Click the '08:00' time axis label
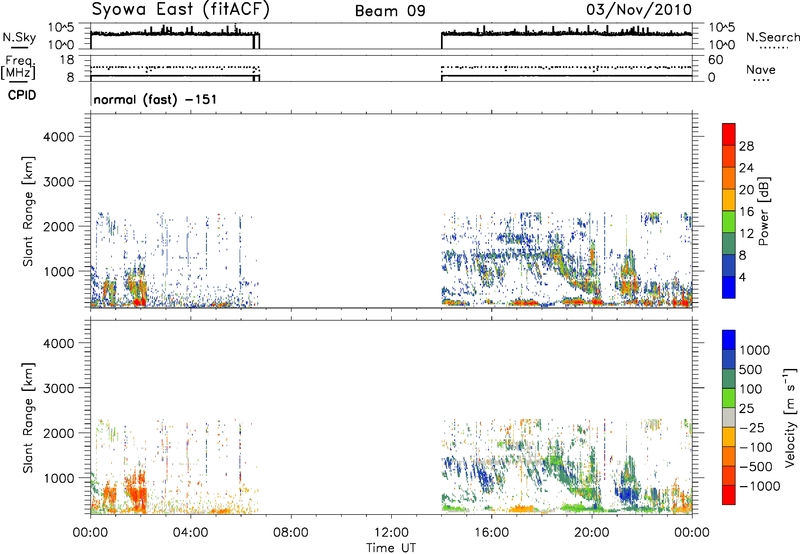The height and width of the screenshot is (554, 800). click(x=291, y=533)
